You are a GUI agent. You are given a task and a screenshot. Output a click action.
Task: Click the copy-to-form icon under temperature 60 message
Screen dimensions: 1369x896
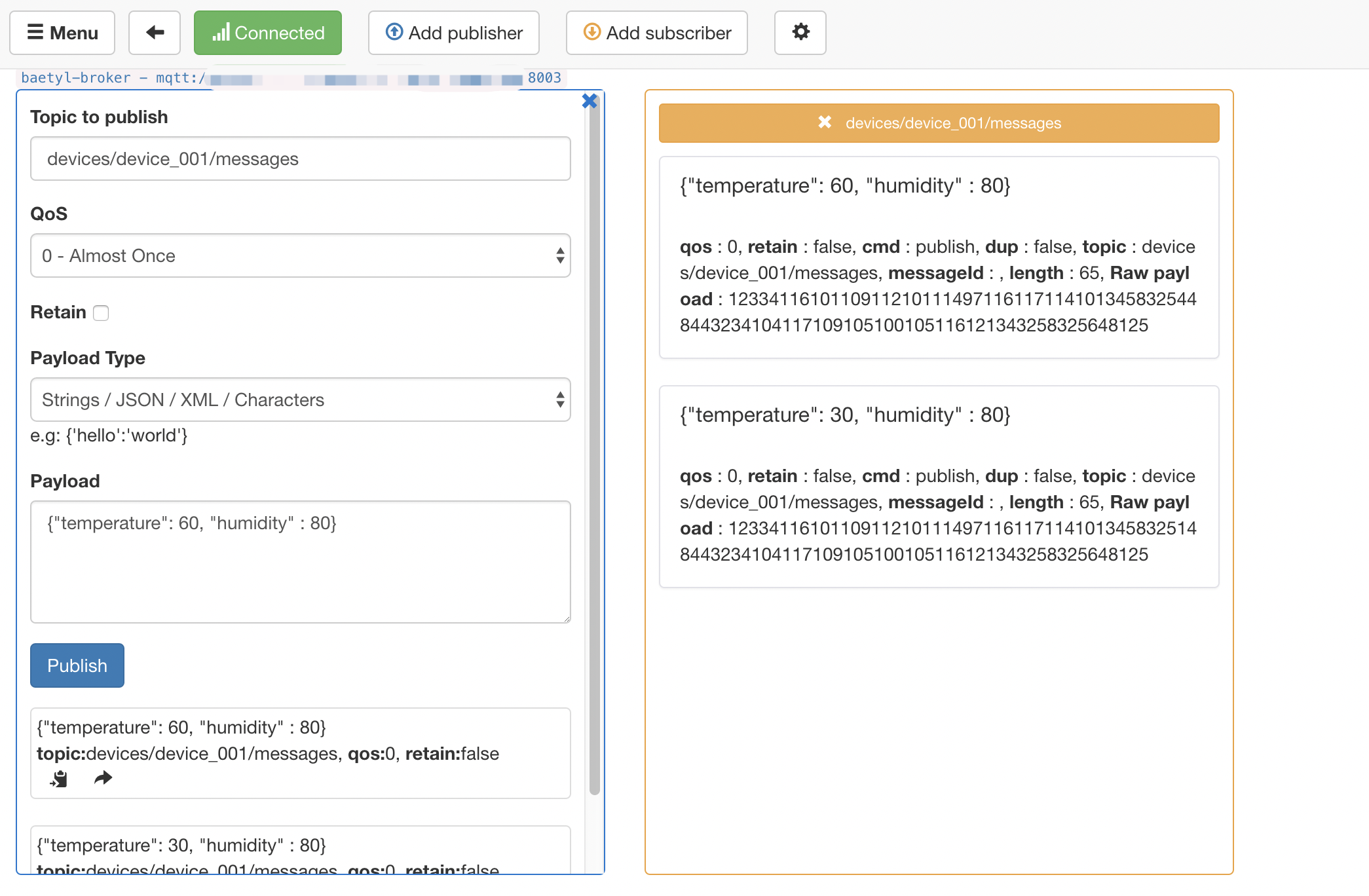point(59,779)
